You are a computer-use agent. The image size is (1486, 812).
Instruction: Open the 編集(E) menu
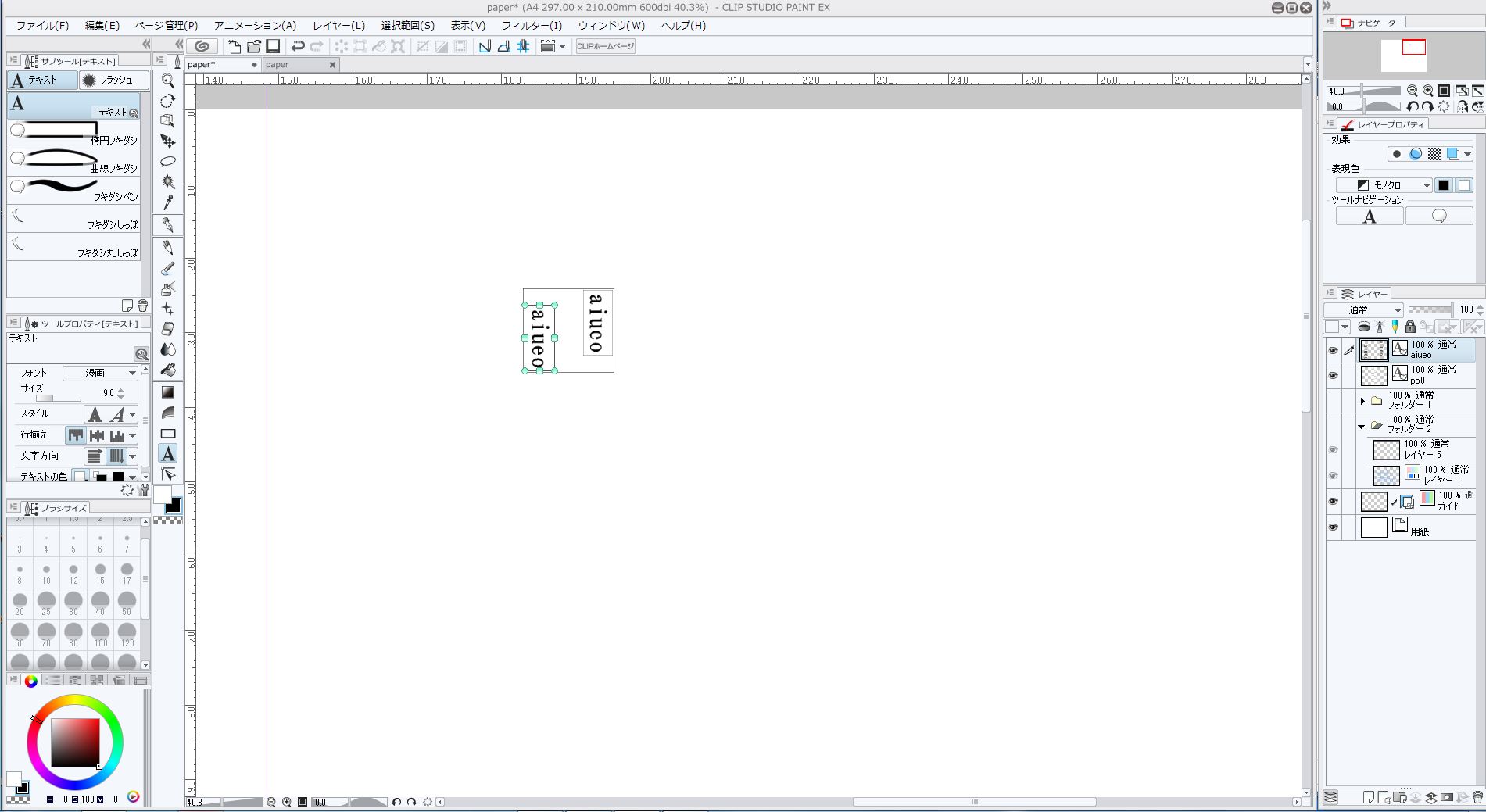point(102,25)
